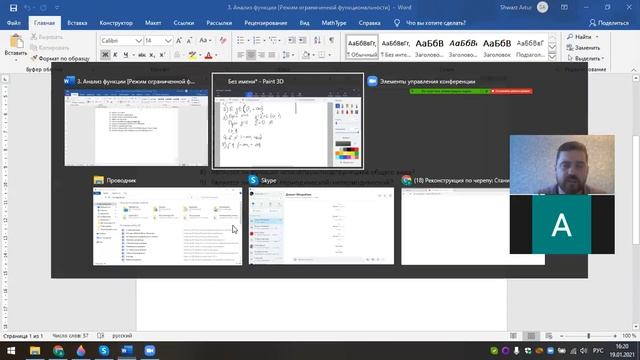Image resolution: width=640 pixels, height=360 pixels.
Task: Select the Paint 3D window thumbnail
Action: coord(288,121)
